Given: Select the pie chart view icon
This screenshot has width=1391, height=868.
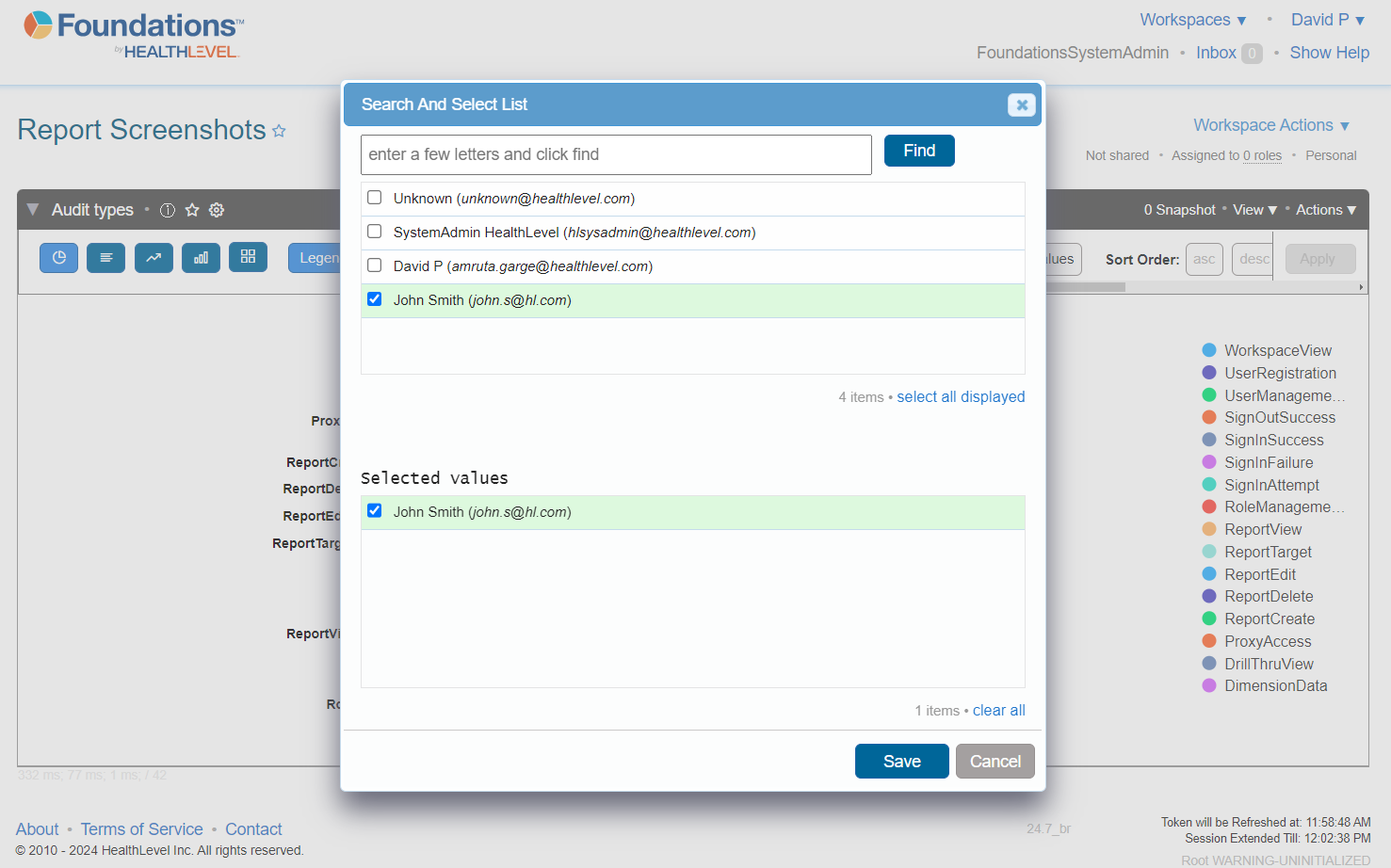Looking at the screenshot, I should click(58, 258).
